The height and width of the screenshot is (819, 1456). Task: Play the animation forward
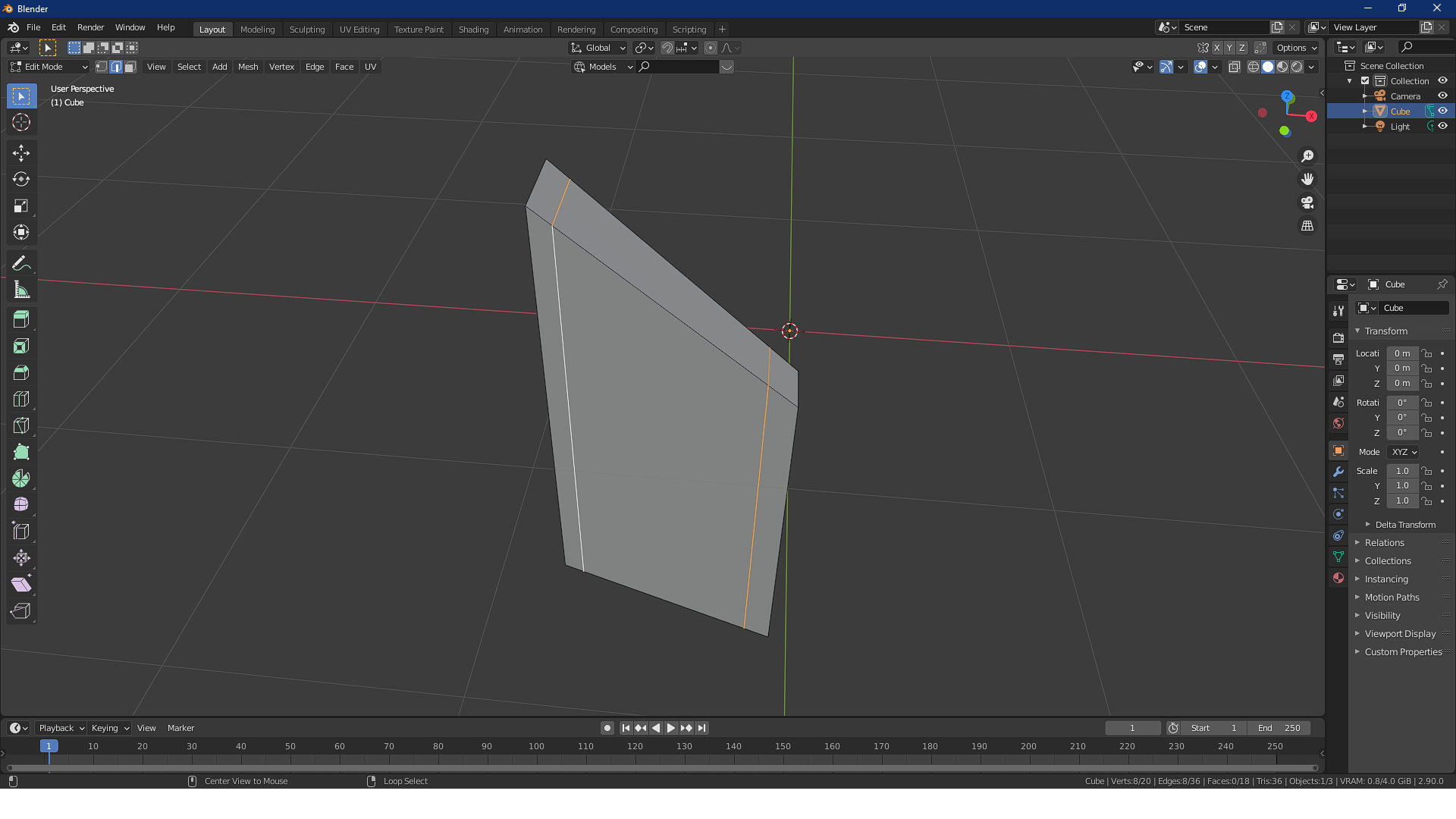point(671,728)
